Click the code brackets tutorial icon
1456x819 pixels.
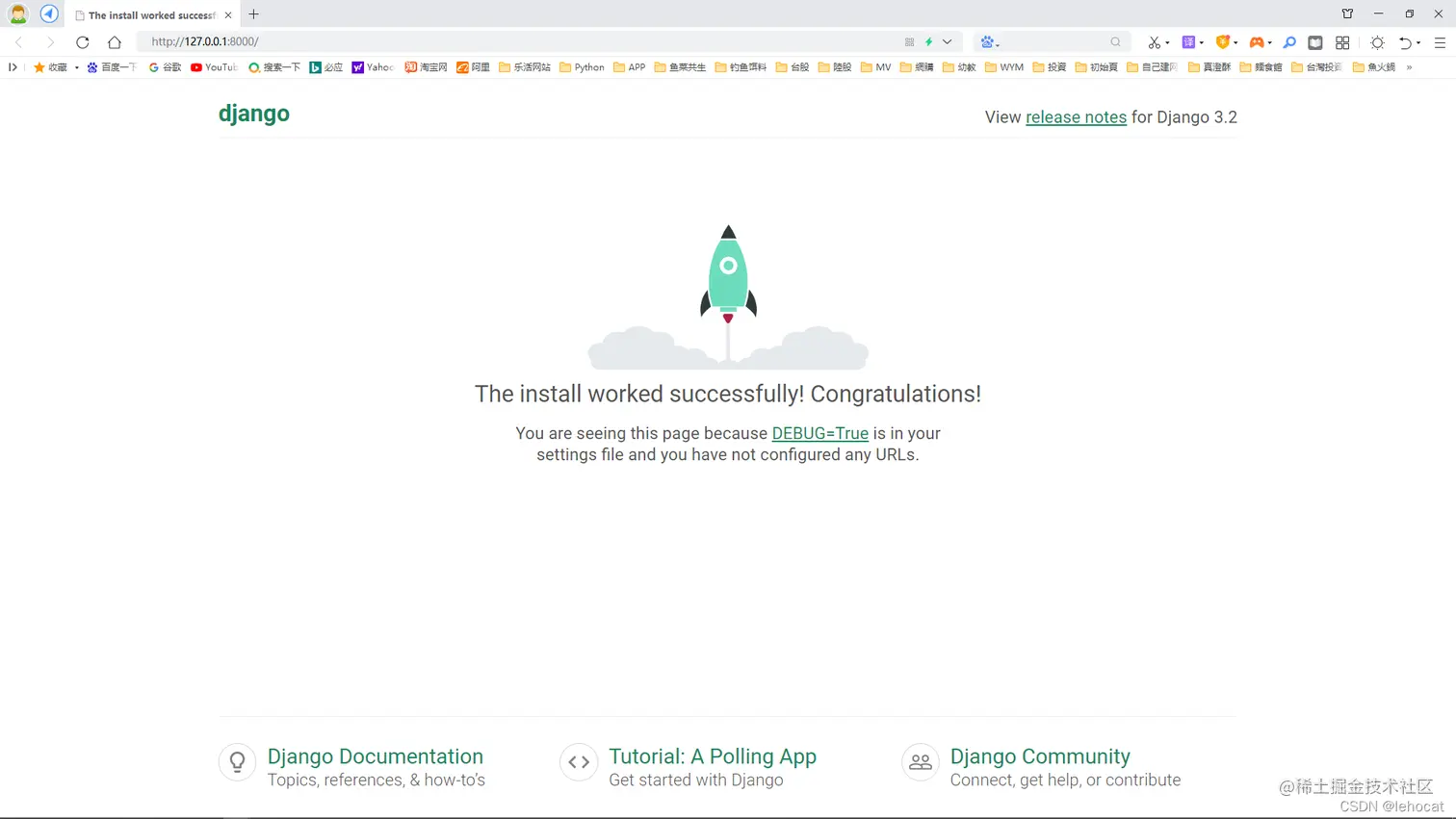tap(579, 762)
